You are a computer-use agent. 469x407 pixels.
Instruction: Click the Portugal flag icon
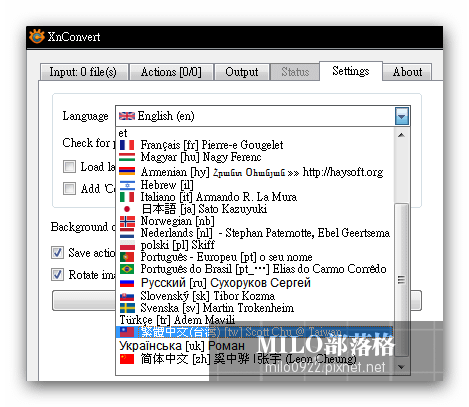127,257
